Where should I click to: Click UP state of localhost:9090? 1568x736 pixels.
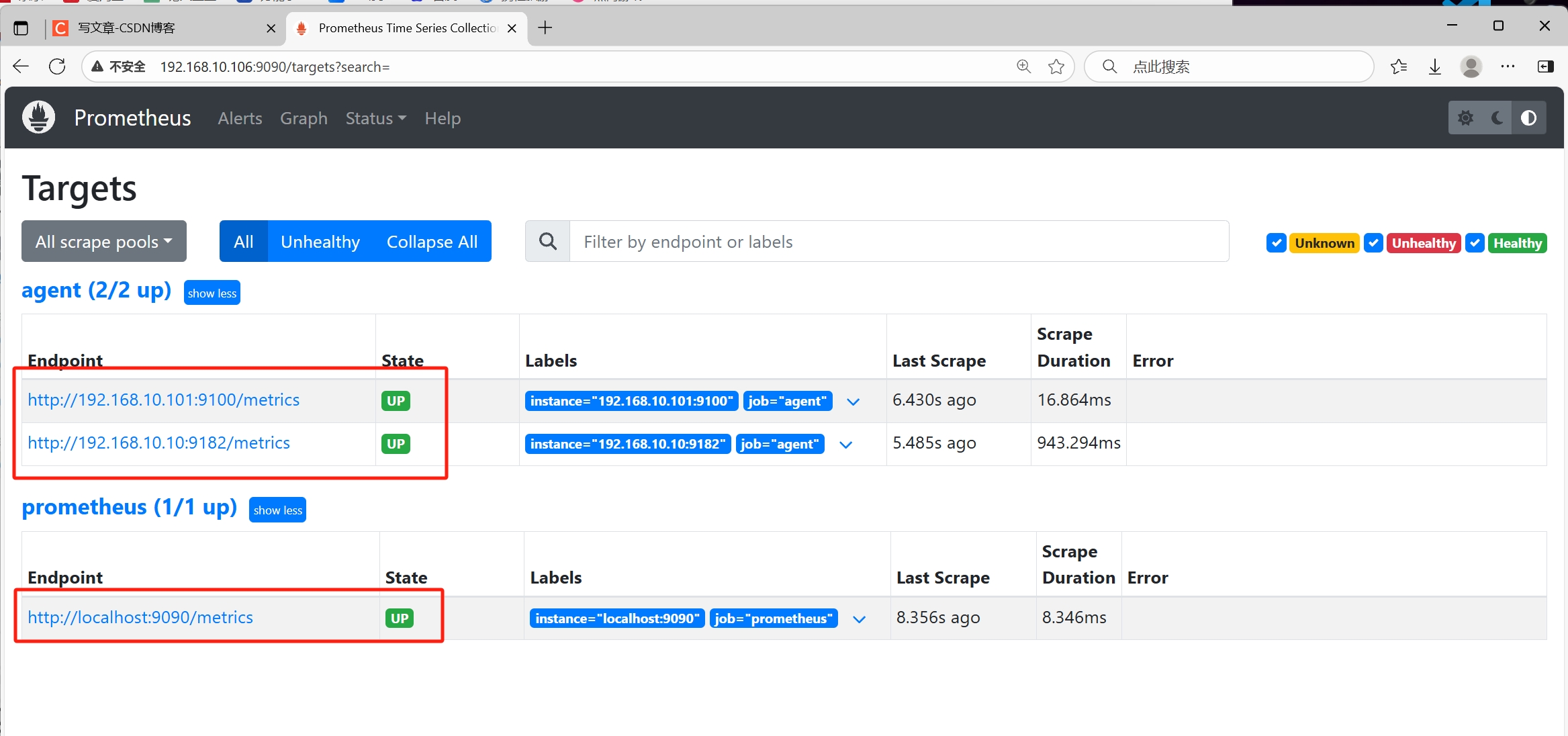[x=400, y=618]
